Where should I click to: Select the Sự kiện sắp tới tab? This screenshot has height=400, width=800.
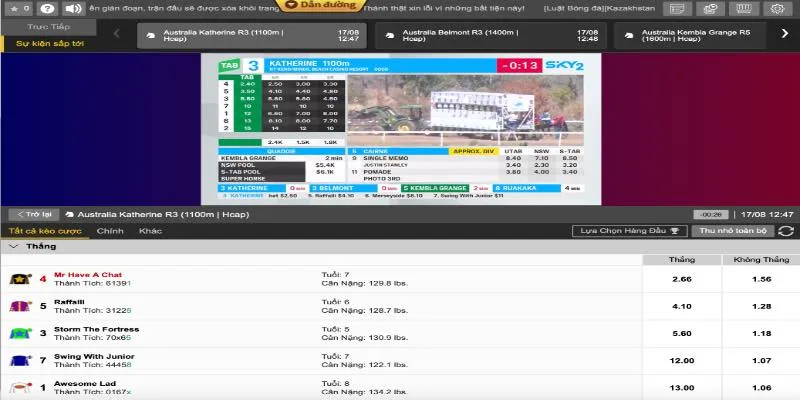click(49, 43)
